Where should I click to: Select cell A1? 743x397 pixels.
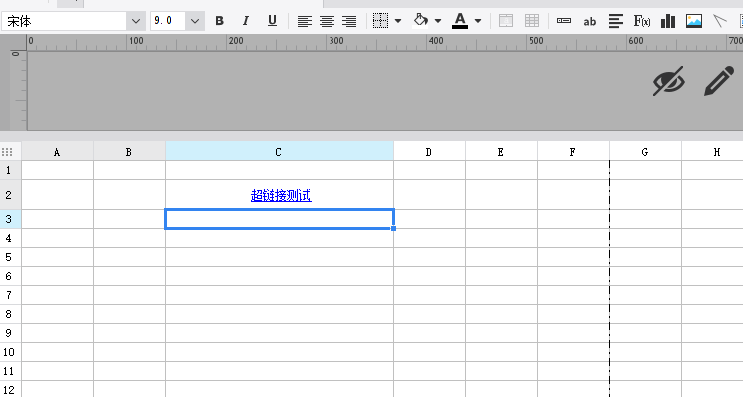coord(57,170)
